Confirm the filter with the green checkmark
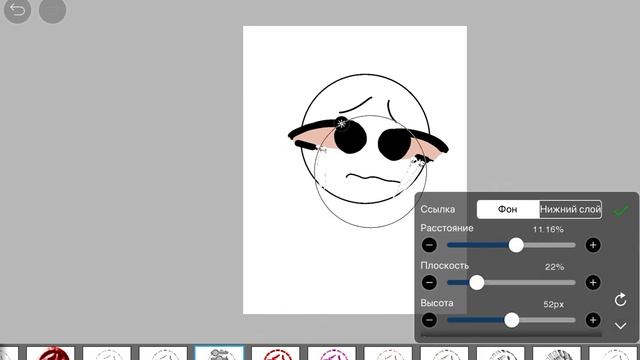The width and height of the screenshot is (640, 360). (621, 210)
